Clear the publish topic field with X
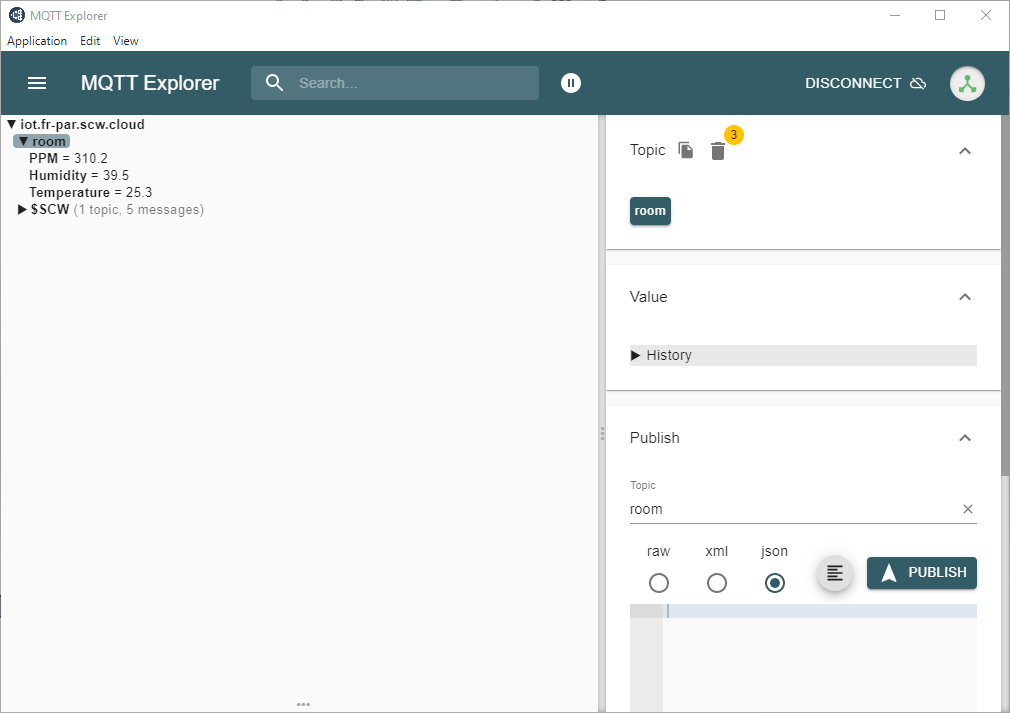This screenshot has height=713, width=1010. coord(967,509)
